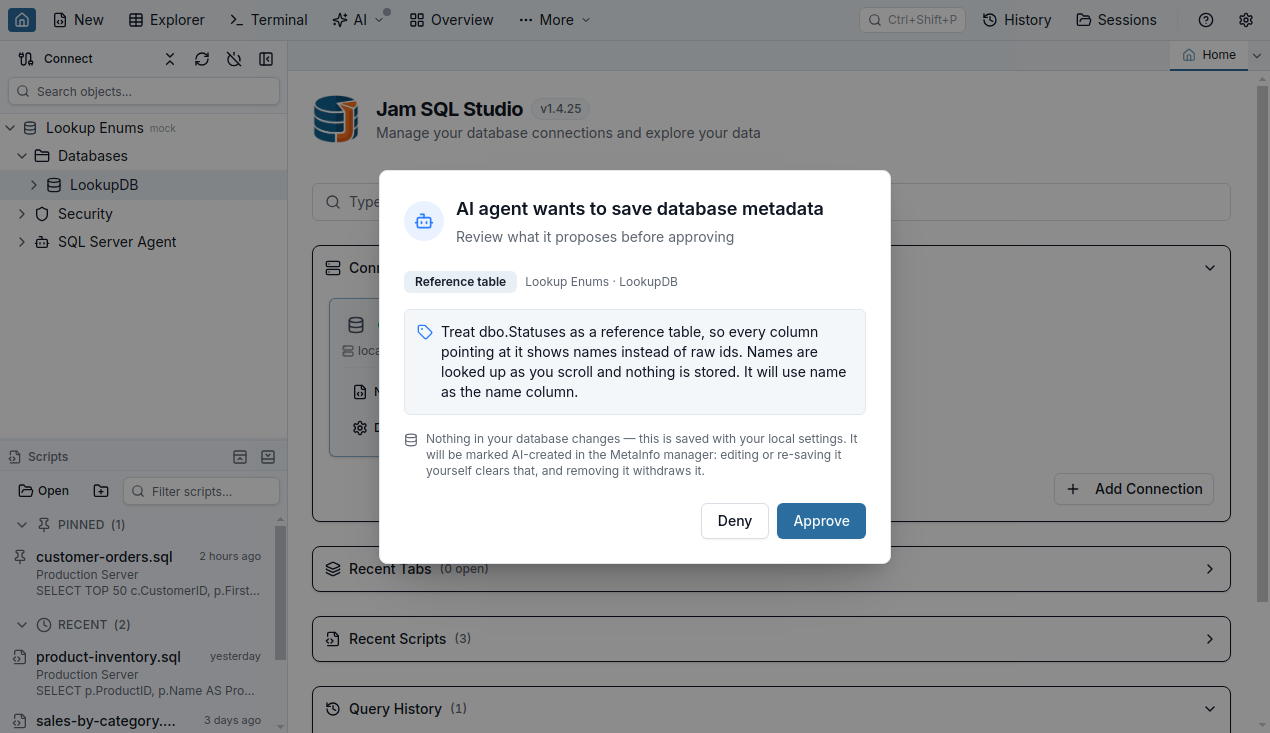Open the Terminal panel
Image resolution: width=1270 pixels, height=733 pixels.
point(269,20)
